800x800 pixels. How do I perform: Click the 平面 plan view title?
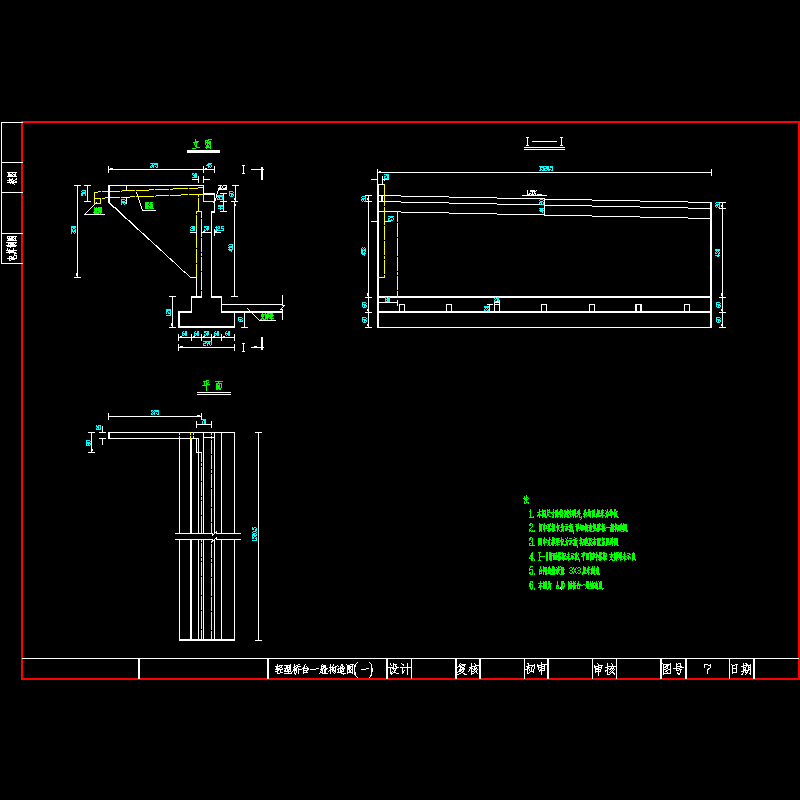click(x=213, y=385)
